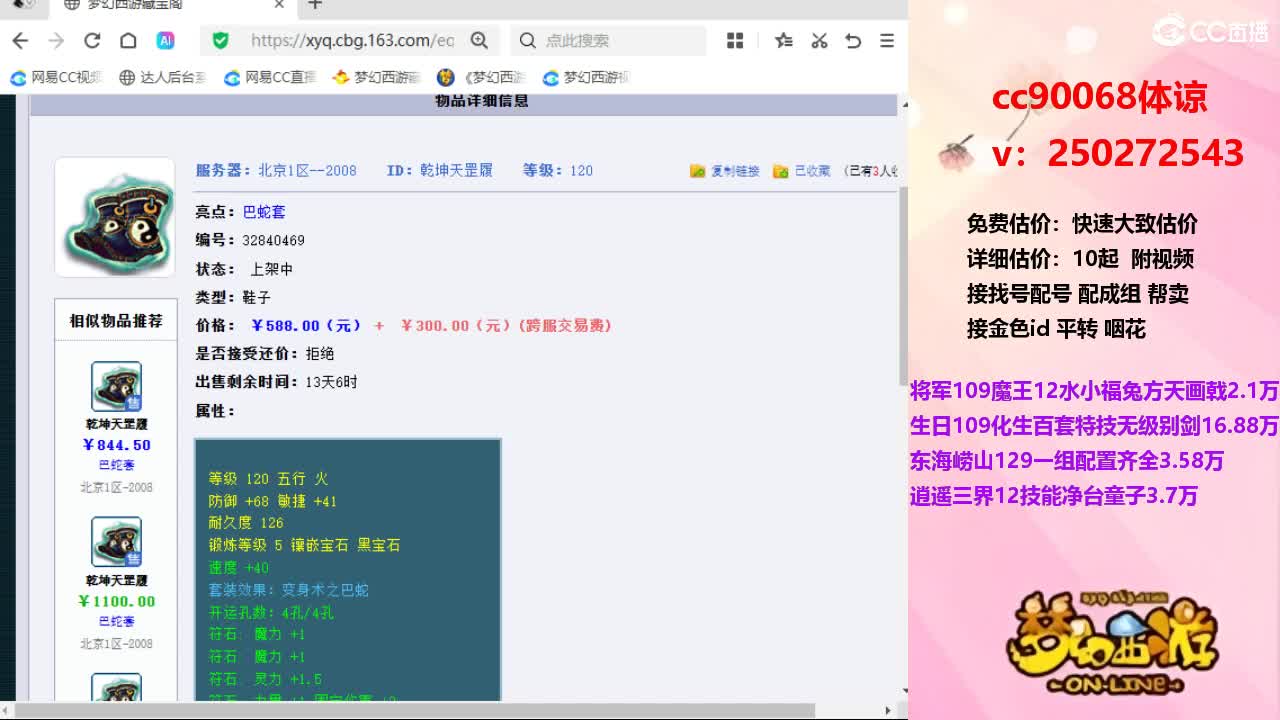Click the favorites star list icon
Screen dimensions: 1280x720
784,40
